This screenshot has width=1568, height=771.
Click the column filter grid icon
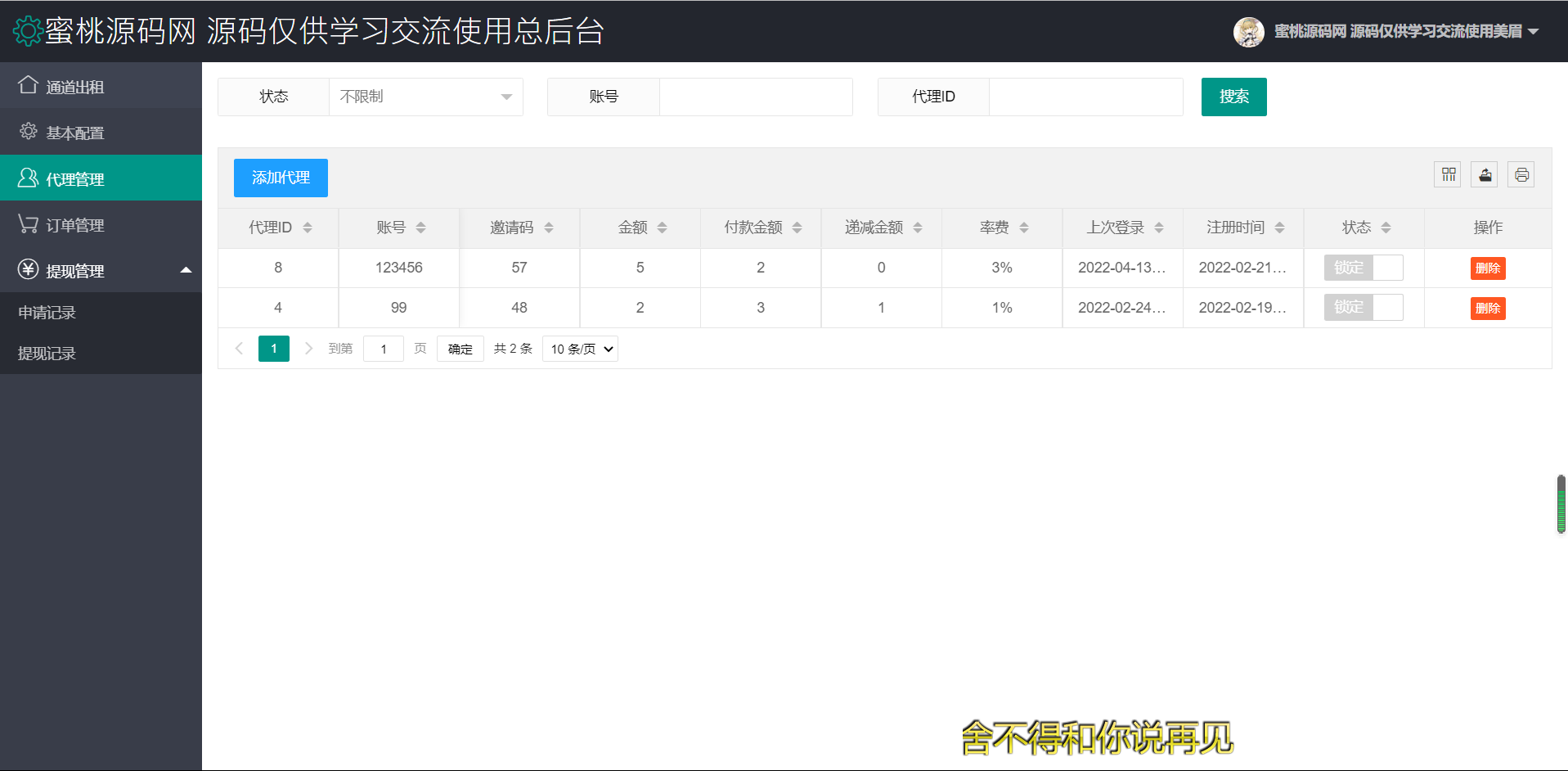click(1449, 174)
